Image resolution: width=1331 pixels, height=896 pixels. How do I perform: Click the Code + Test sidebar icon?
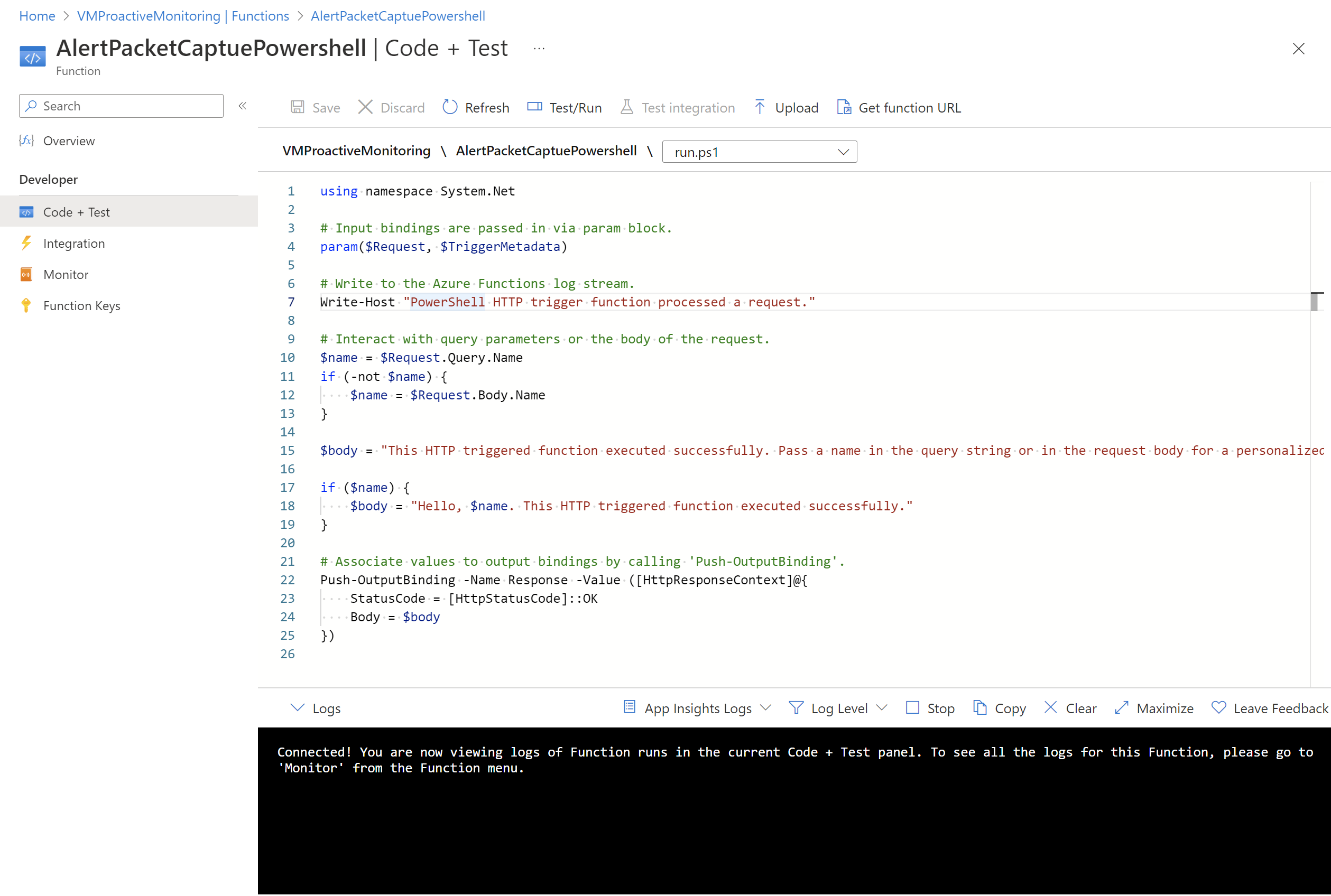coord(27,212)
